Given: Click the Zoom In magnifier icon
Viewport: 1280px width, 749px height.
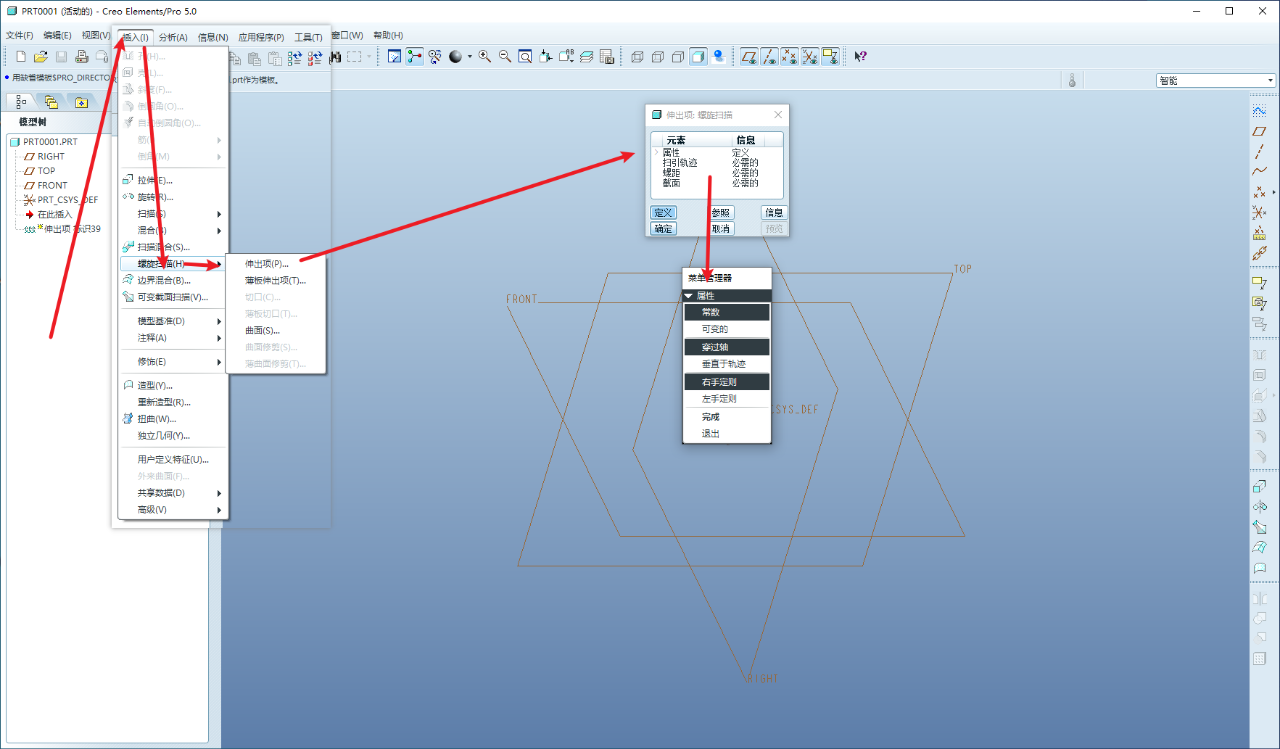Looking at the screenshot, I should tap(485, 57).
